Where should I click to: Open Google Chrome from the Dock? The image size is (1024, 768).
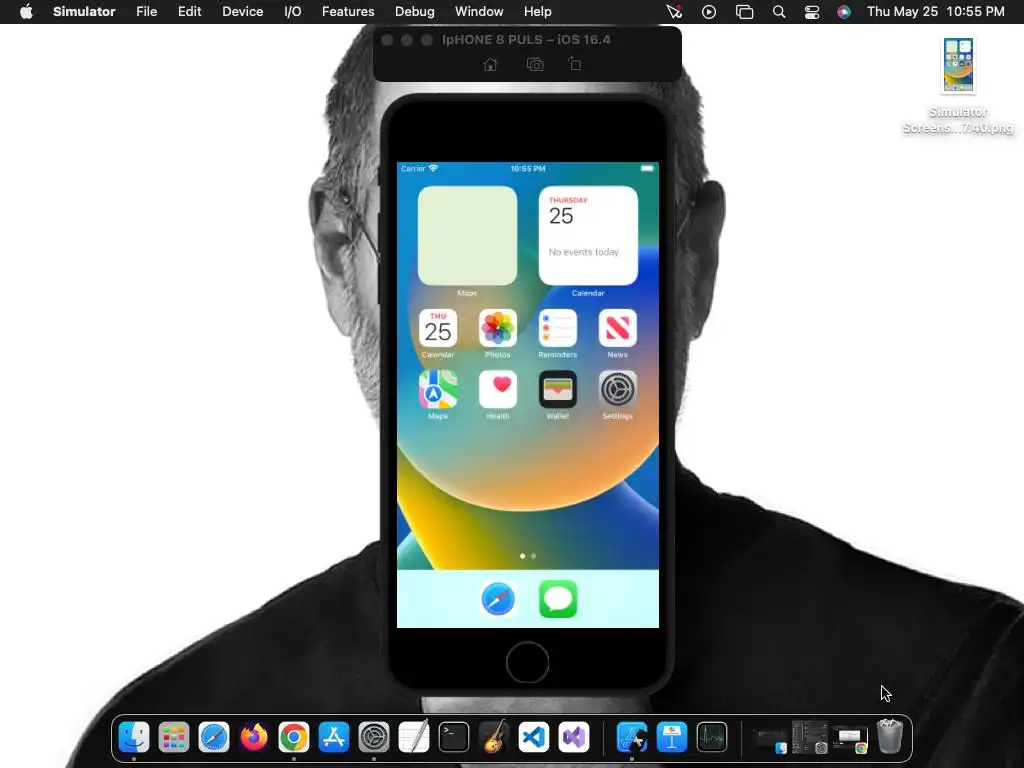click(294, 737)
